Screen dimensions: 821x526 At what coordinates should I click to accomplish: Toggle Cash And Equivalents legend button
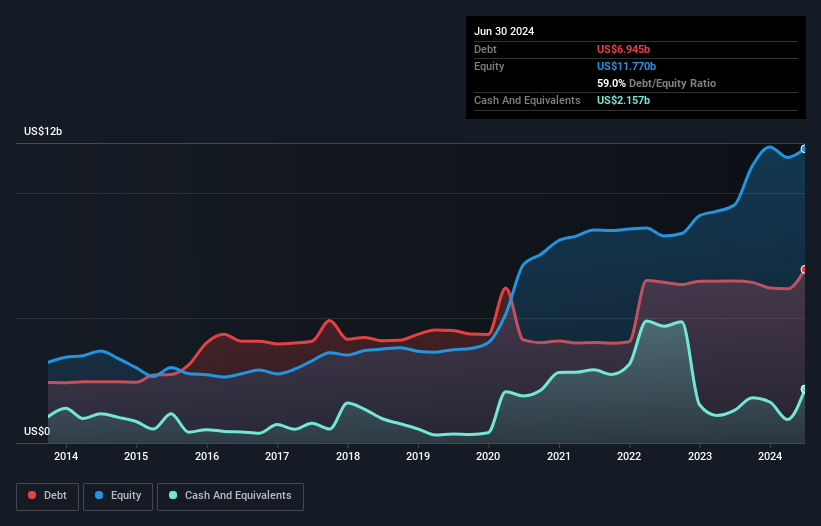(x=230, y=496)
